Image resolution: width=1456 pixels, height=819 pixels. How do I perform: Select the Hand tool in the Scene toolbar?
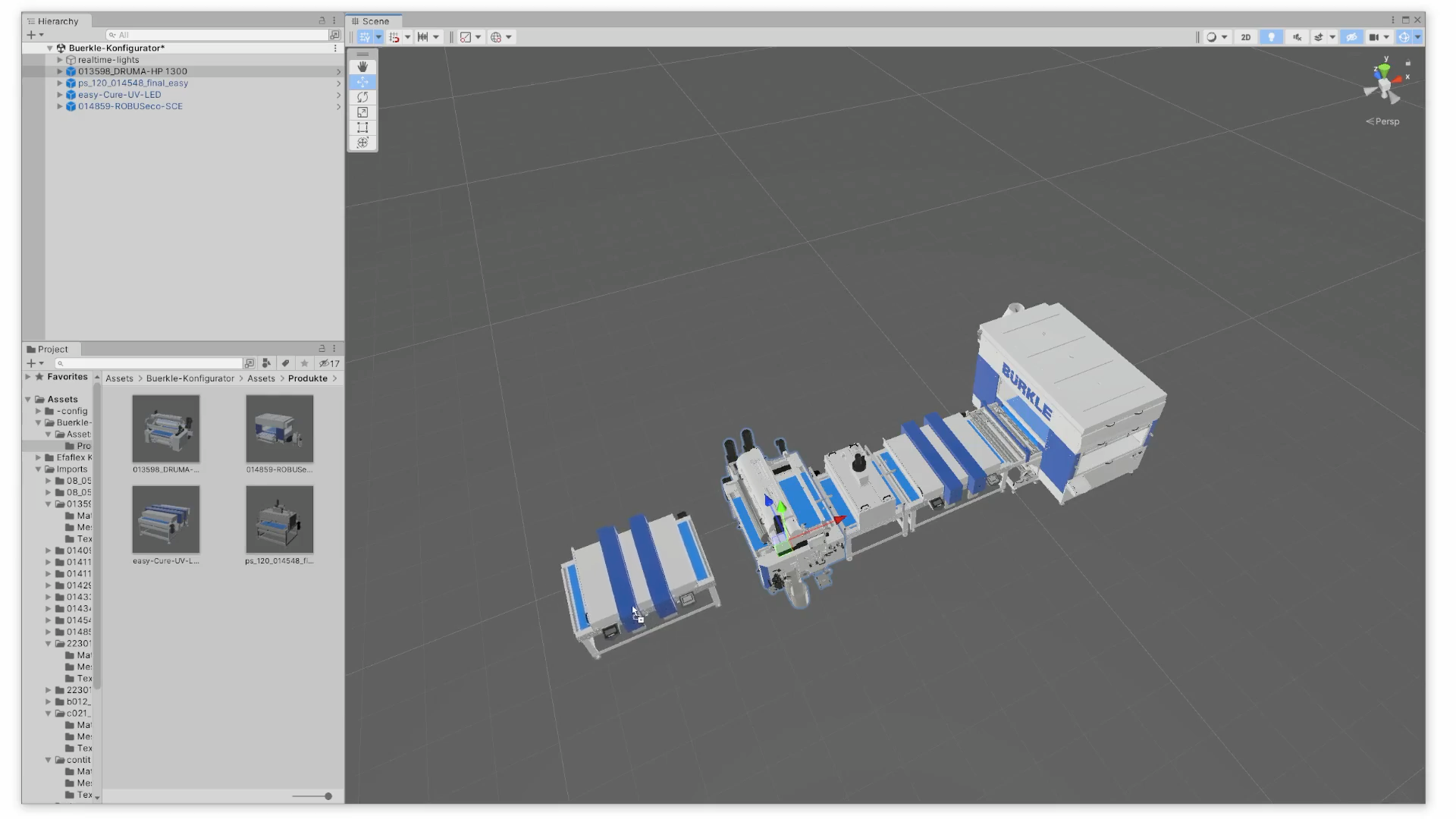click(362, 67)
